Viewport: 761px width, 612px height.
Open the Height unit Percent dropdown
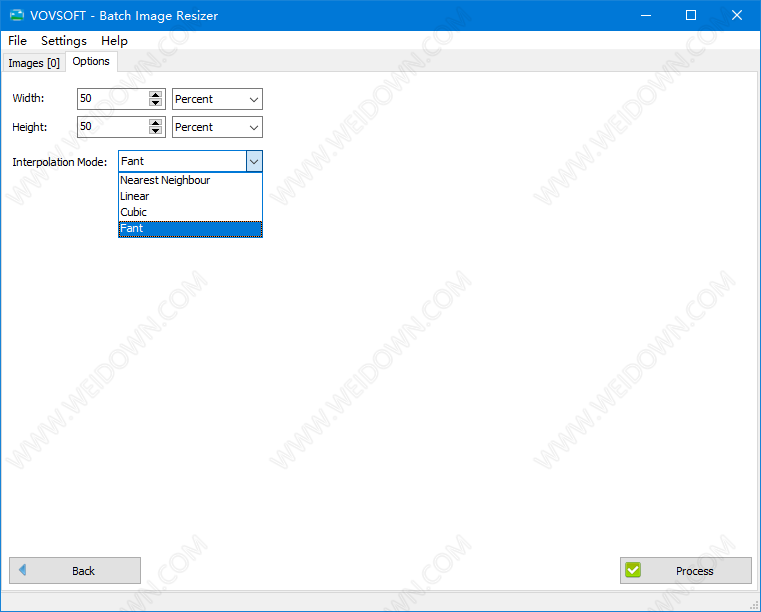pyautogui.click(x=217, y=127)
